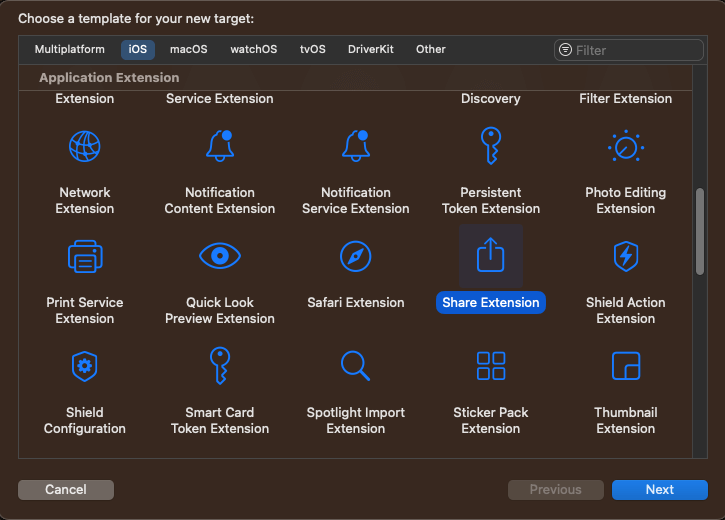Click the Share Extension upload icon
Image resolution: width=725 pixels, height=520 pixels.
(x=491, y=255)
